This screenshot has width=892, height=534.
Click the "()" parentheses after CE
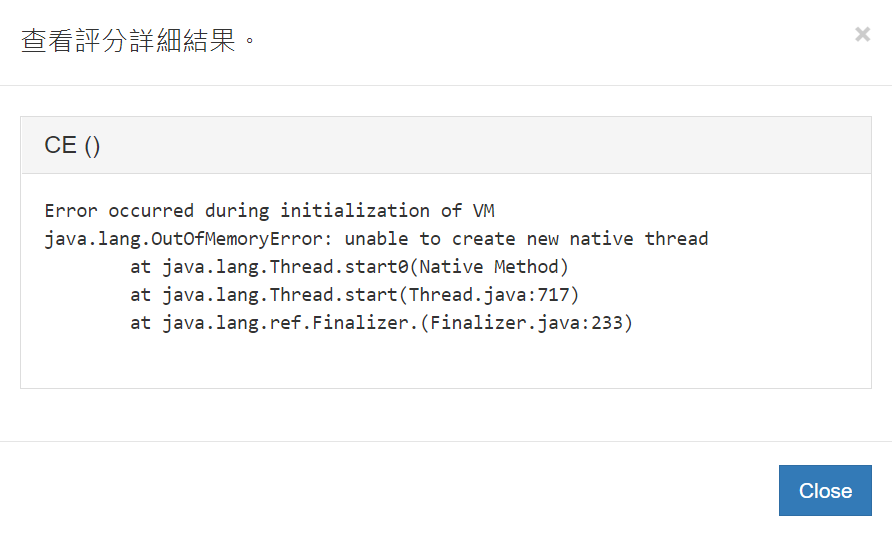click(91, 145)
